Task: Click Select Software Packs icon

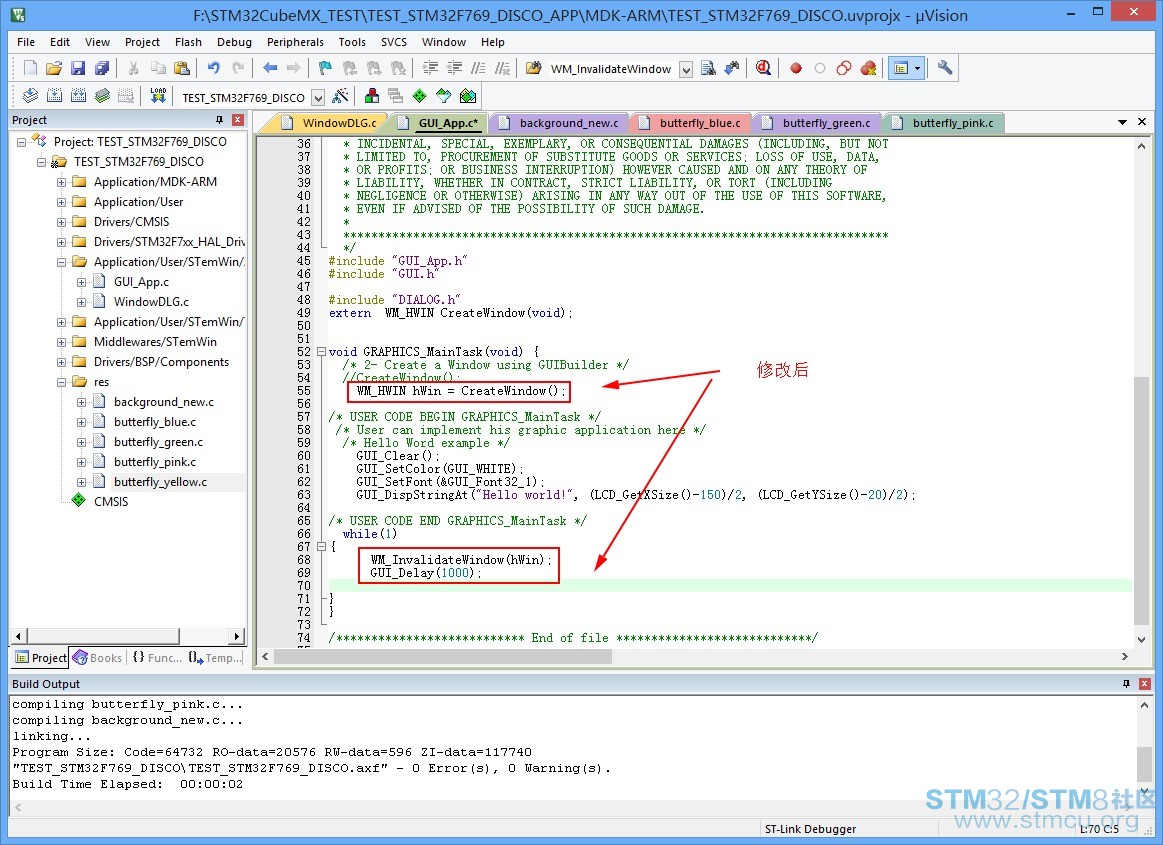Action: [444, 96]
